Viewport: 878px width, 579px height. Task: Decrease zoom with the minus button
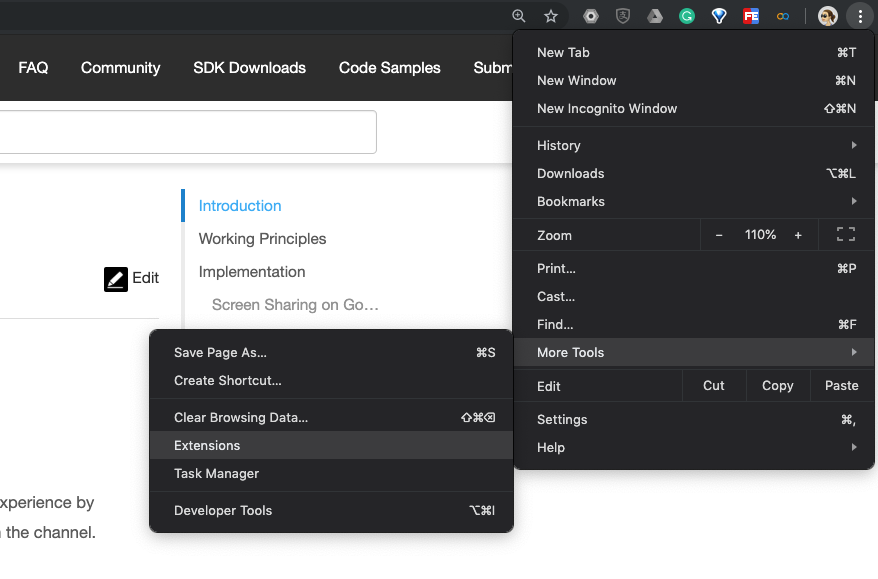pyautogui.click(x=719, y=235)
